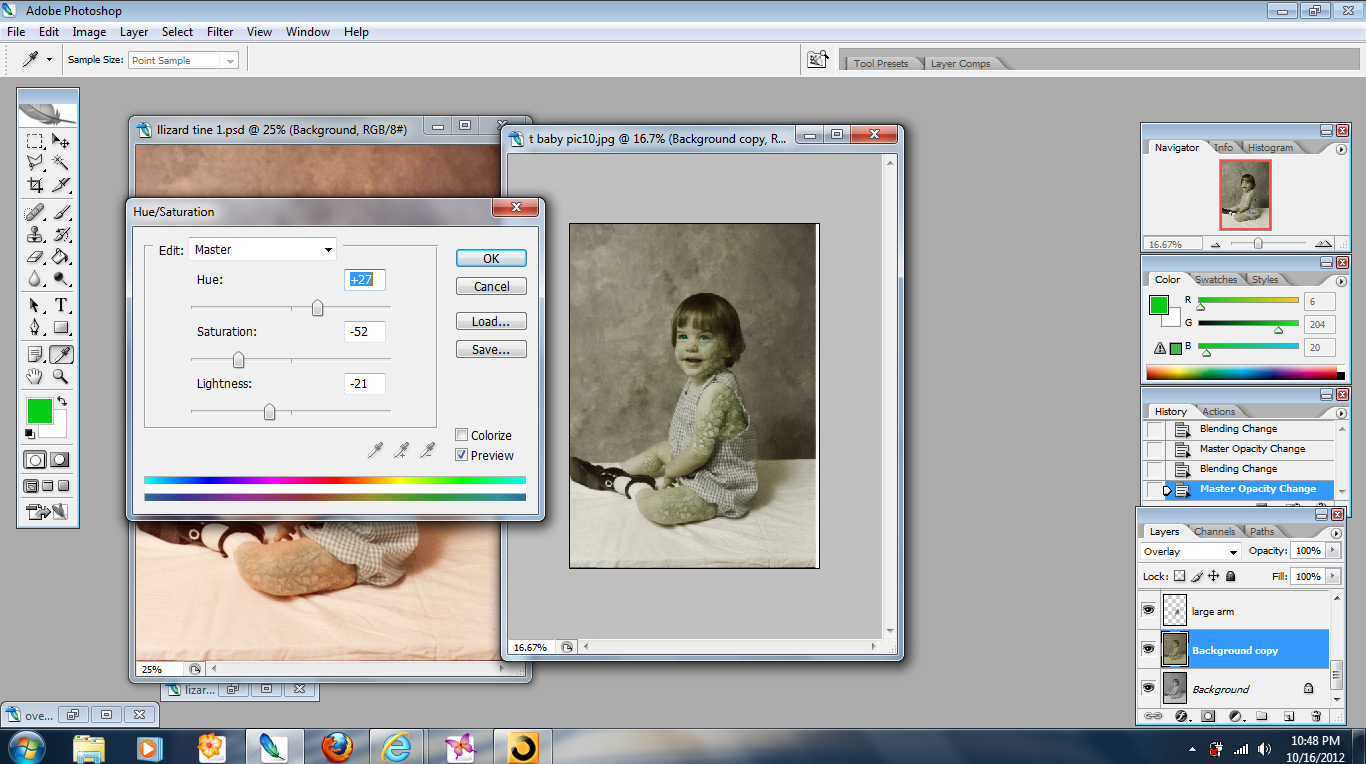Select the Path Selection tool
The height and width of the screenshot is (764, 1366).
(35, 306)
